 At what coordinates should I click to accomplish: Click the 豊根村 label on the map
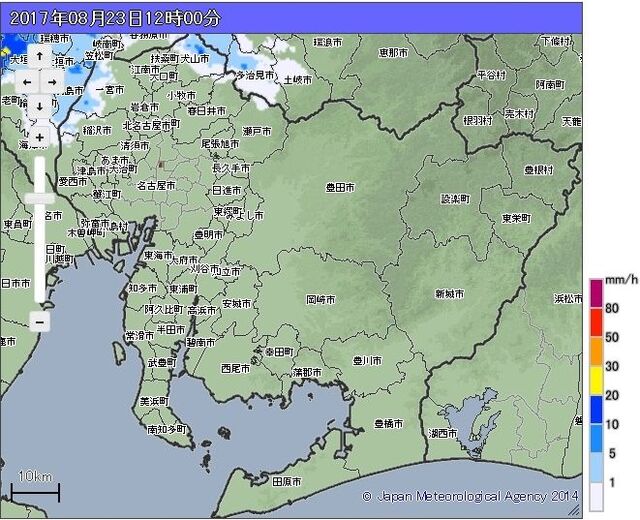click(x=539, y=169)
